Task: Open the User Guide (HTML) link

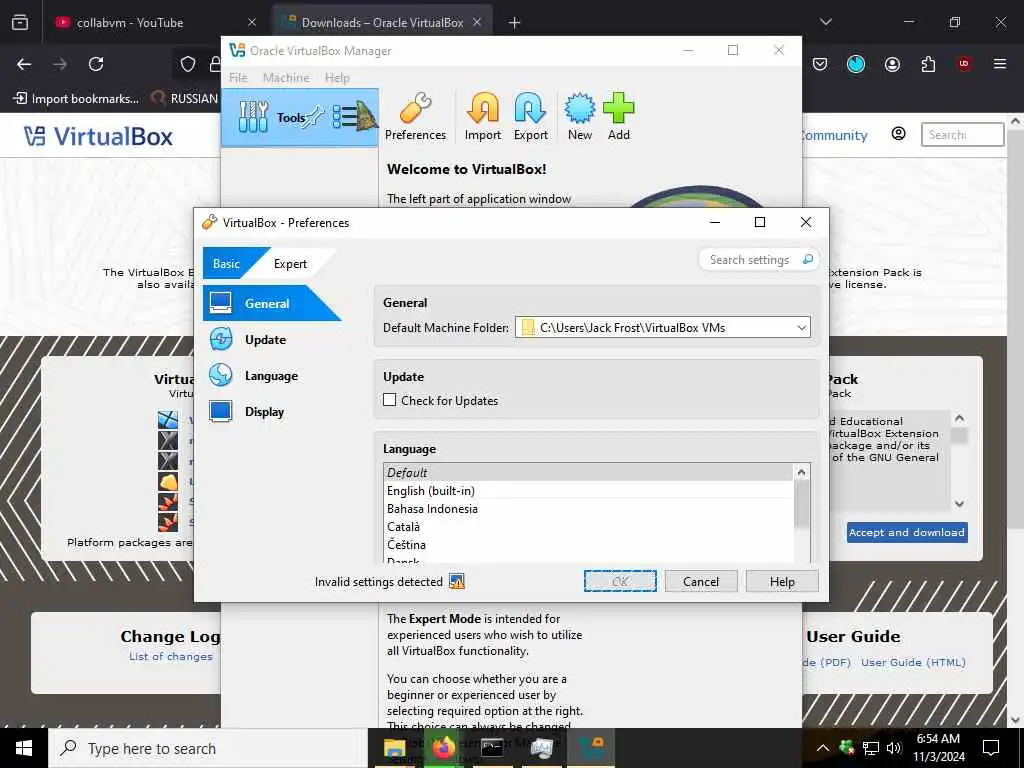Action: tap(913, 662)
